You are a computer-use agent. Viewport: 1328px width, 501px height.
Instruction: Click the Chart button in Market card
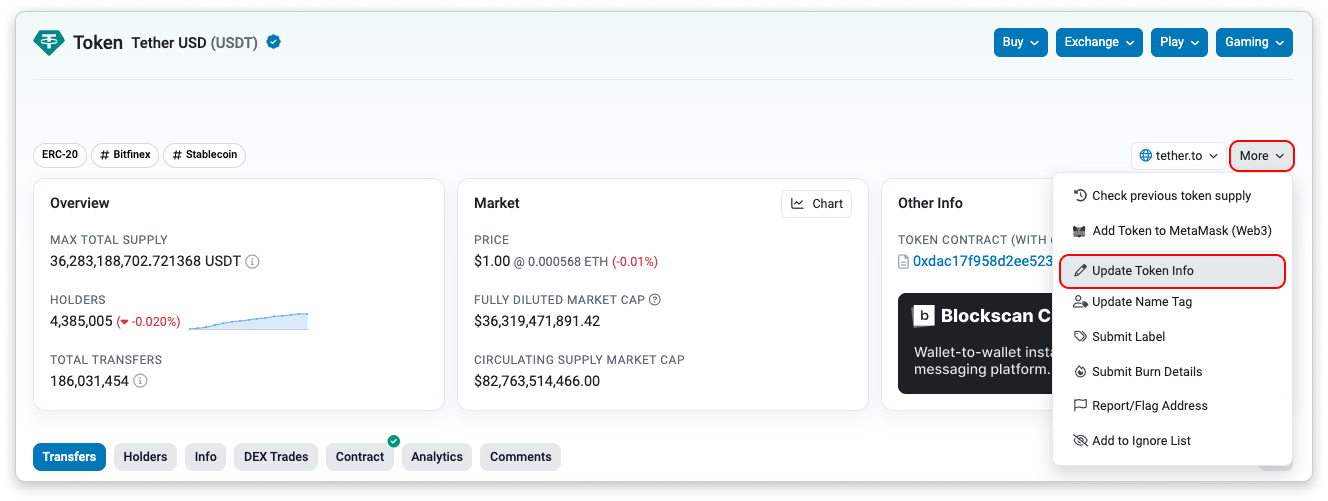(x=816, y=204)
